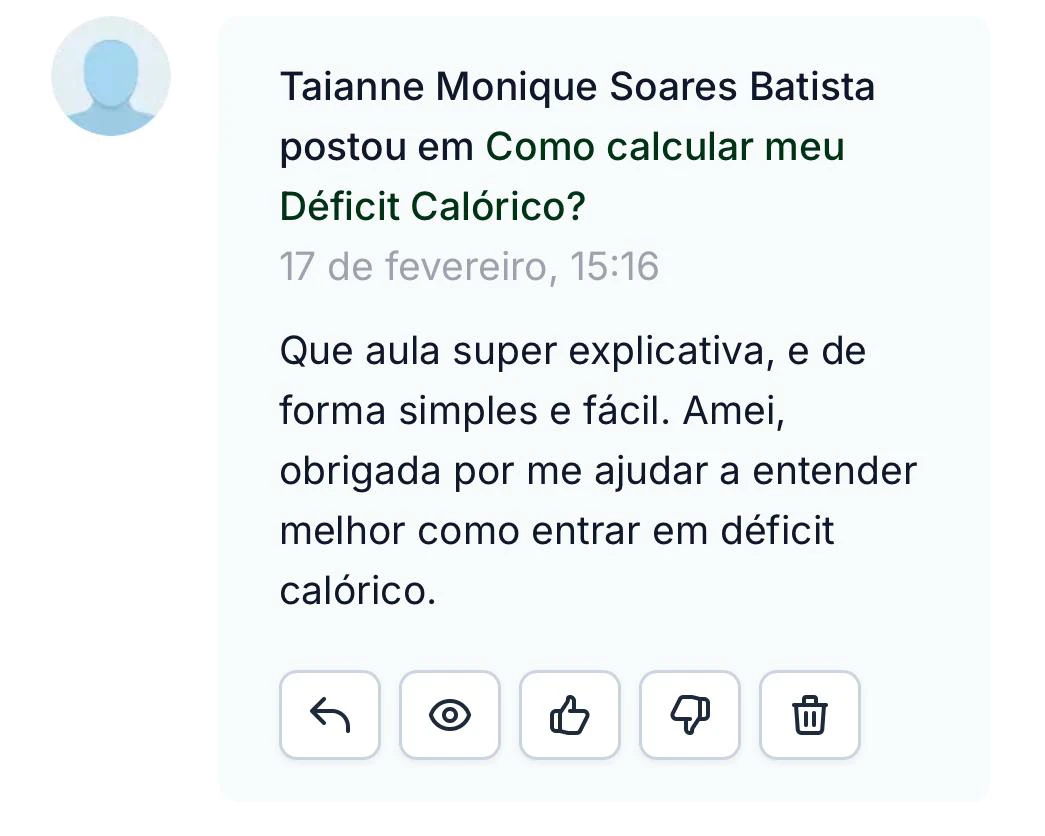Screen dimensions: 1045x836
Task: Open the 'Como calcular meu' lesson link
Action: coord(665,147)
